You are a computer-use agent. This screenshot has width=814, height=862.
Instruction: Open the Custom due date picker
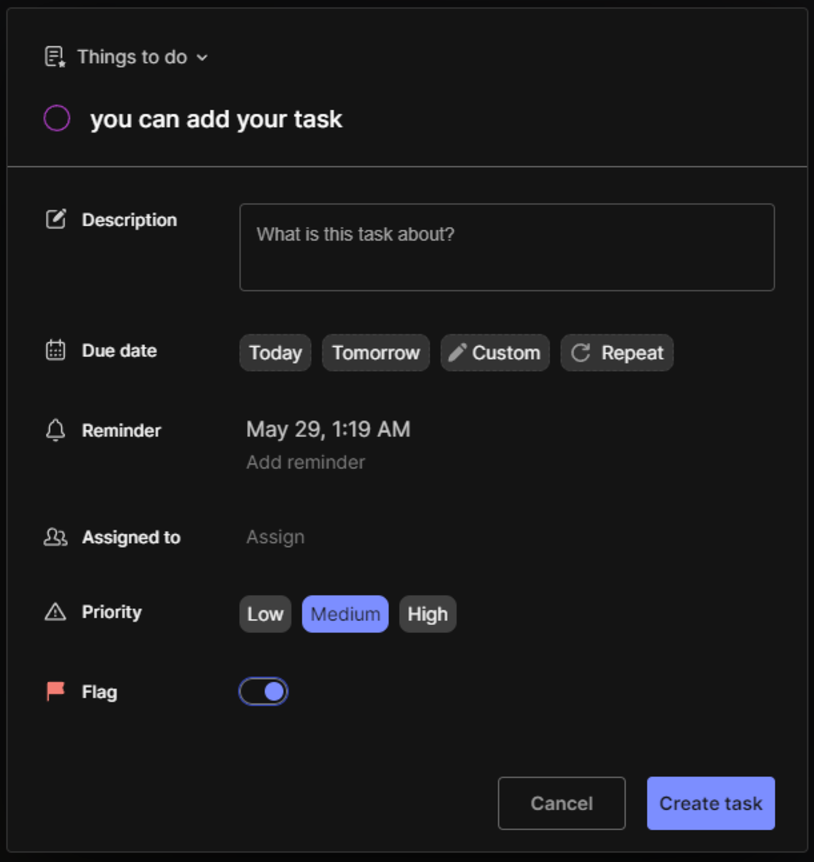click(495, 353)
